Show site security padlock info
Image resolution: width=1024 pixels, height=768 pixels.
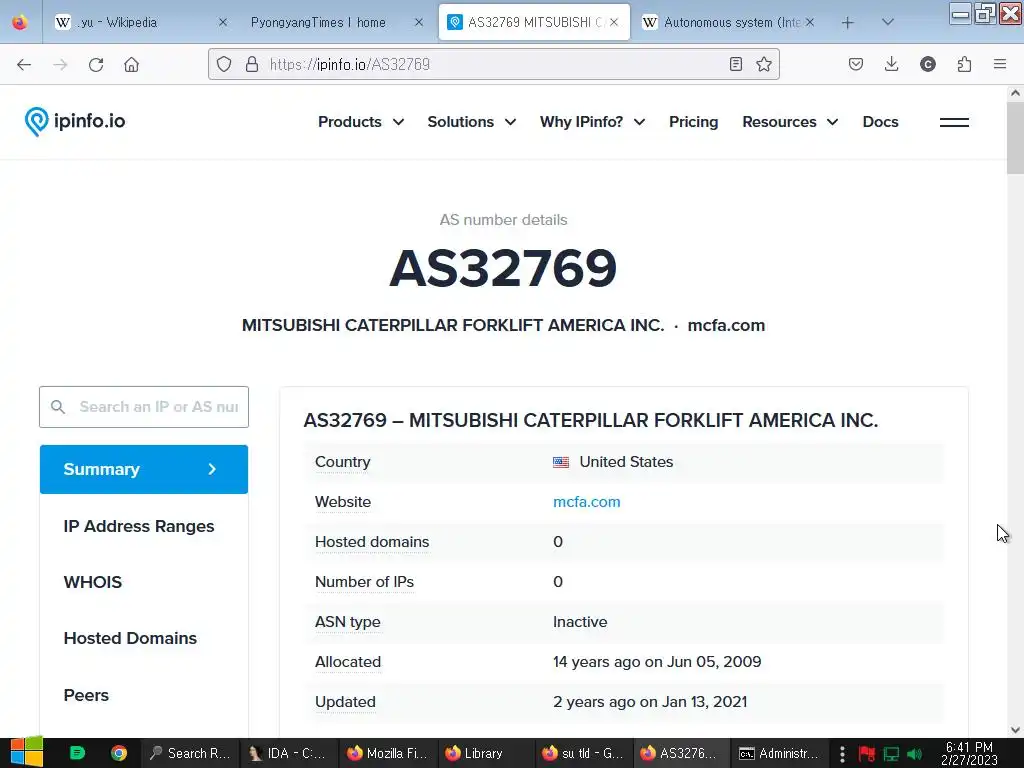[251, 64]
